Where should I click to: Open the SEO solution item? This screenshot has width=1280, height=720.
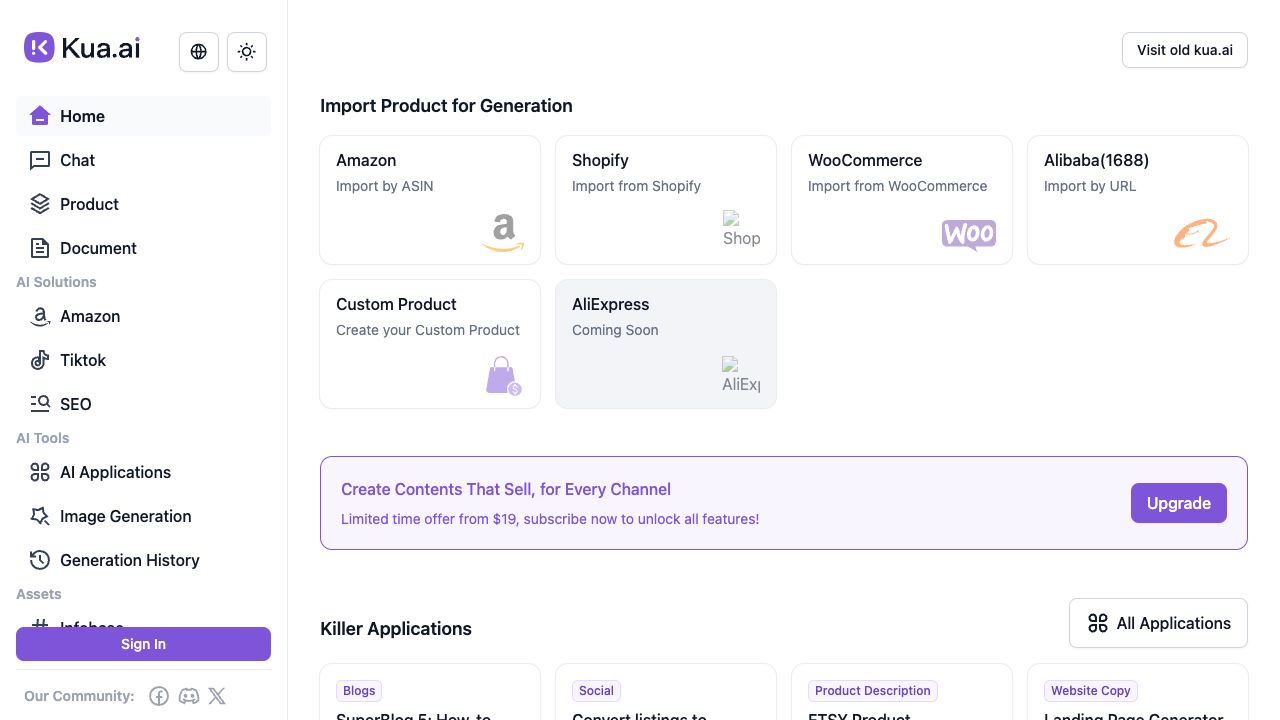[x=75, y=404]
